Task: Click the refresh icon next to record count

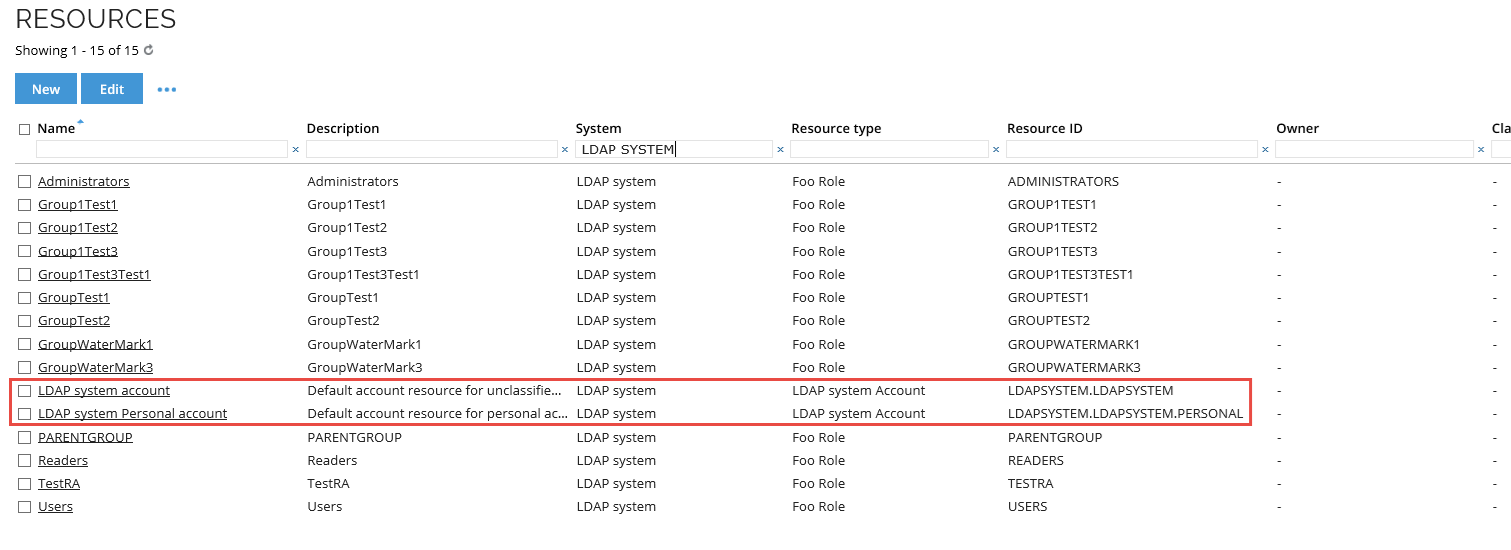Action: click(x=149, y=50)
